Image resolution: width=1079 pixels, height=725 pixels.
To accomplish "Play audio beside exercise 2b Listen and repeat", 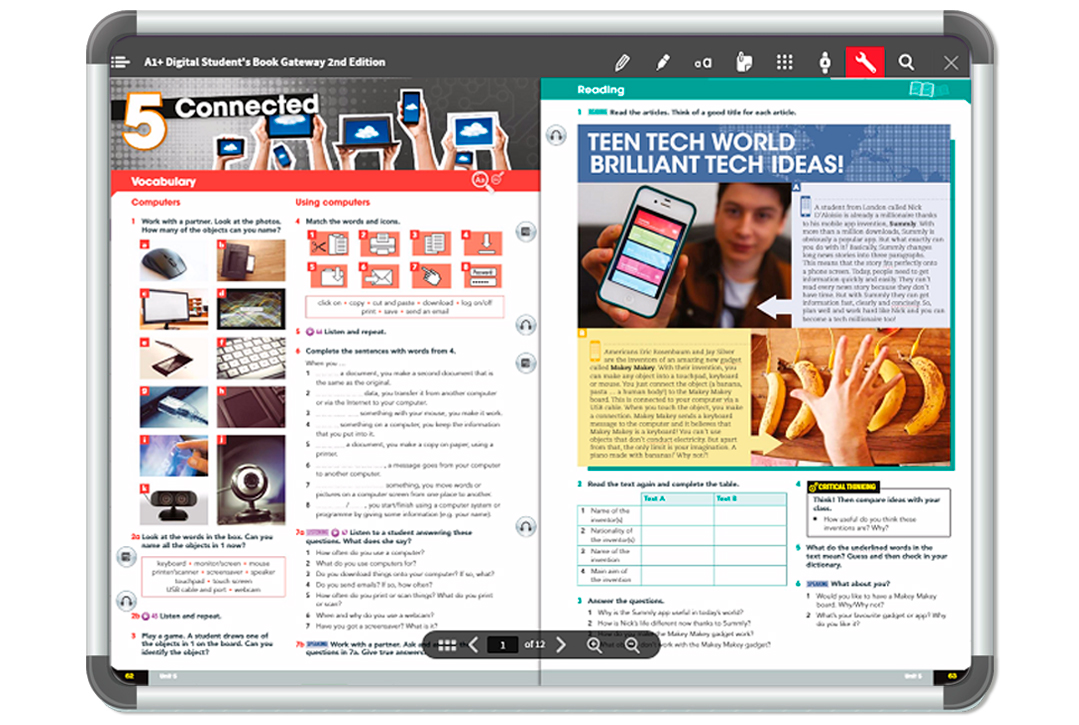I will coord(126,601).
